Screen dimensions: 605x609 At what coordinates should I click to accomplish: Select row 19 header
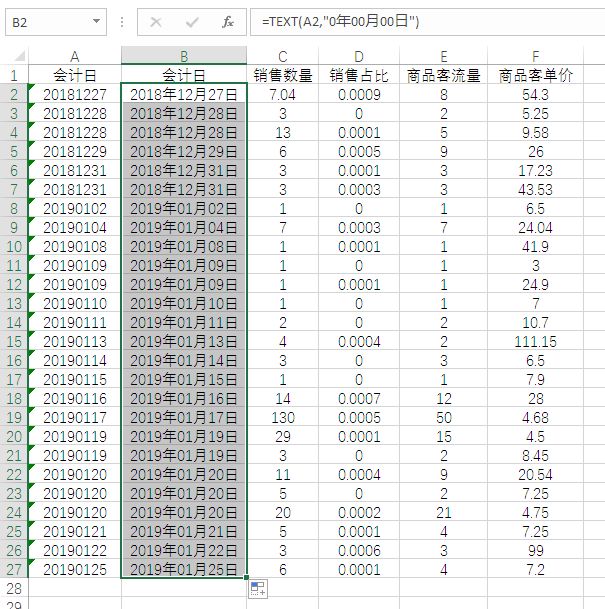[14, 417]
